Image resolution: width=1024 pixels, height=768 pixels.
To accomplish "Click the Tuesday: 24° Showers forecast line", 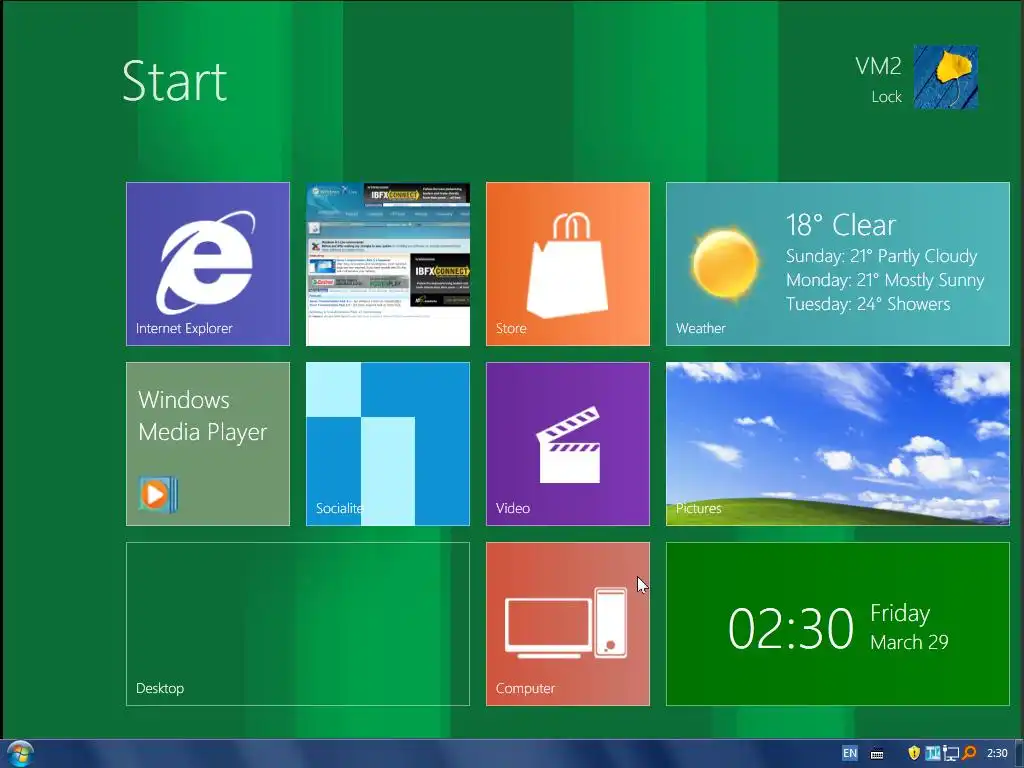I will click(x=868, y=304).
